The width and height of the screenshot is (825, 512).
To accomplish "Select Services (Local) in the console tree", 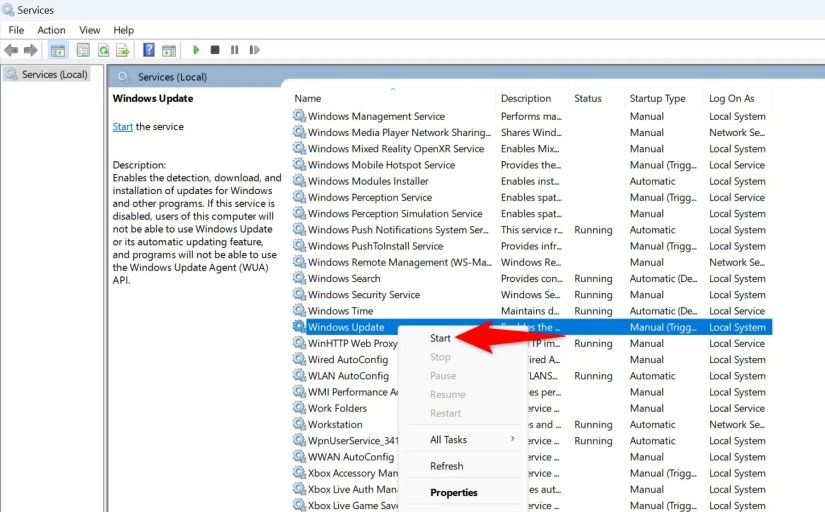I will point(54,74).
